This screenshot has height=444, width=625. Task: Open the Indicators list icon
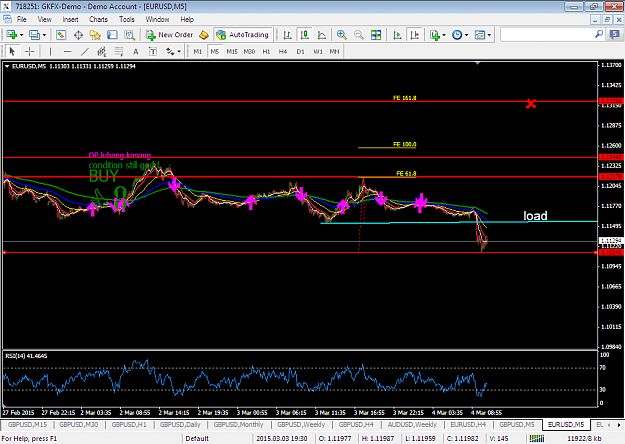tap(434, 35)
